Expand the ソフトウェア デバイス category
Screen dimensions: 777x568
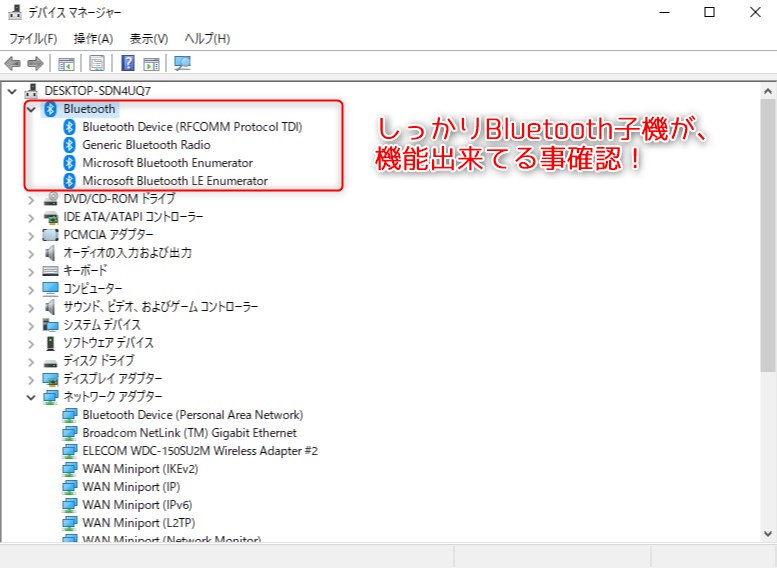click(31, 343)
